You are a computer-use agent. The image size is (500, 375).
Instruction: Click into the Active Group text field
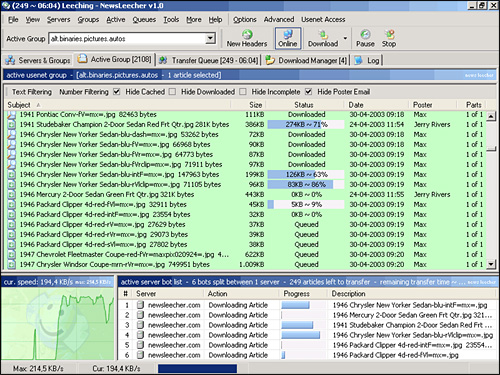[127, 39]
